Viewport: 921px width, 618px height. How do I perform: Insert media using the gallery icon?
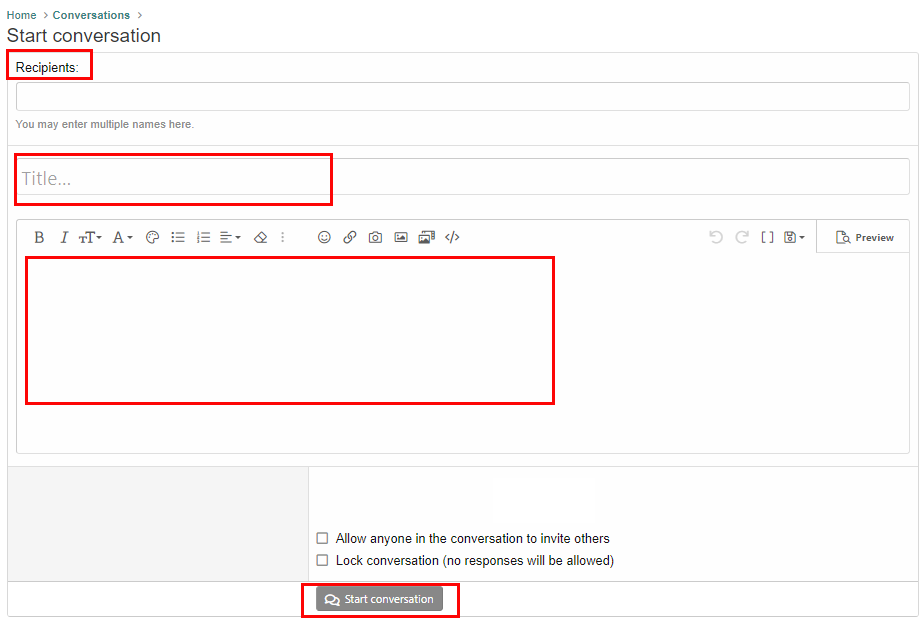426,237
